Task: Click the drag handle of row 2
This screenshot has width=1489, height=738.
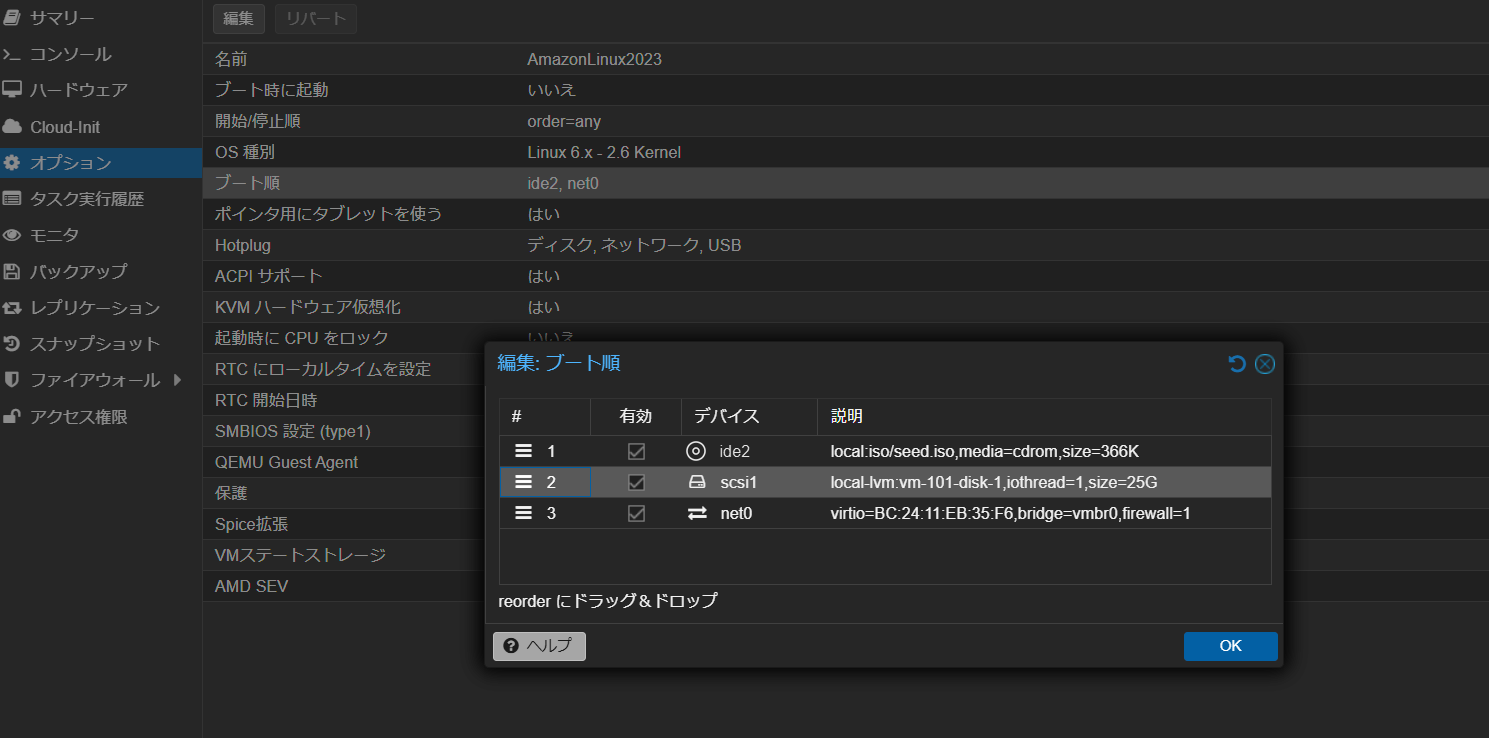Action: (523, 482)
